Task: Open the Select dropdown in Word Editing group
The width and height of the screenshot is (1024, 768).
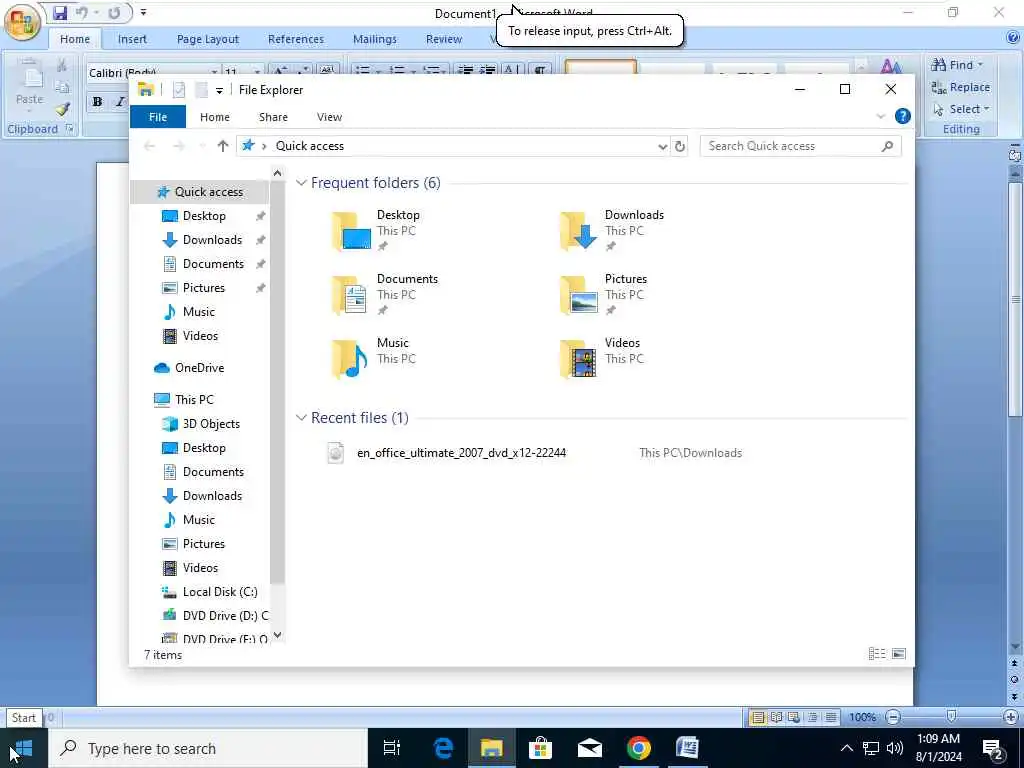Action: (961, 109)
